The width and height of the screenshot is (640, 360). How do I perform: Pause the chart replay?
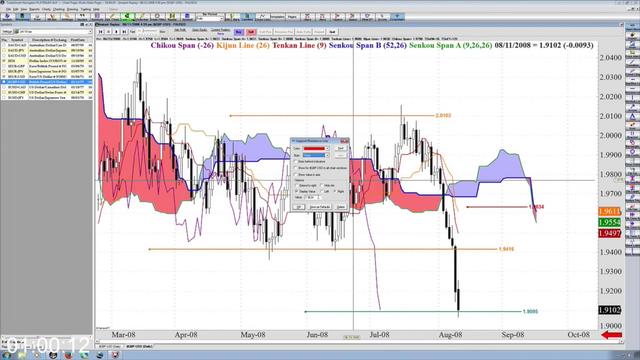pos(116,31)
